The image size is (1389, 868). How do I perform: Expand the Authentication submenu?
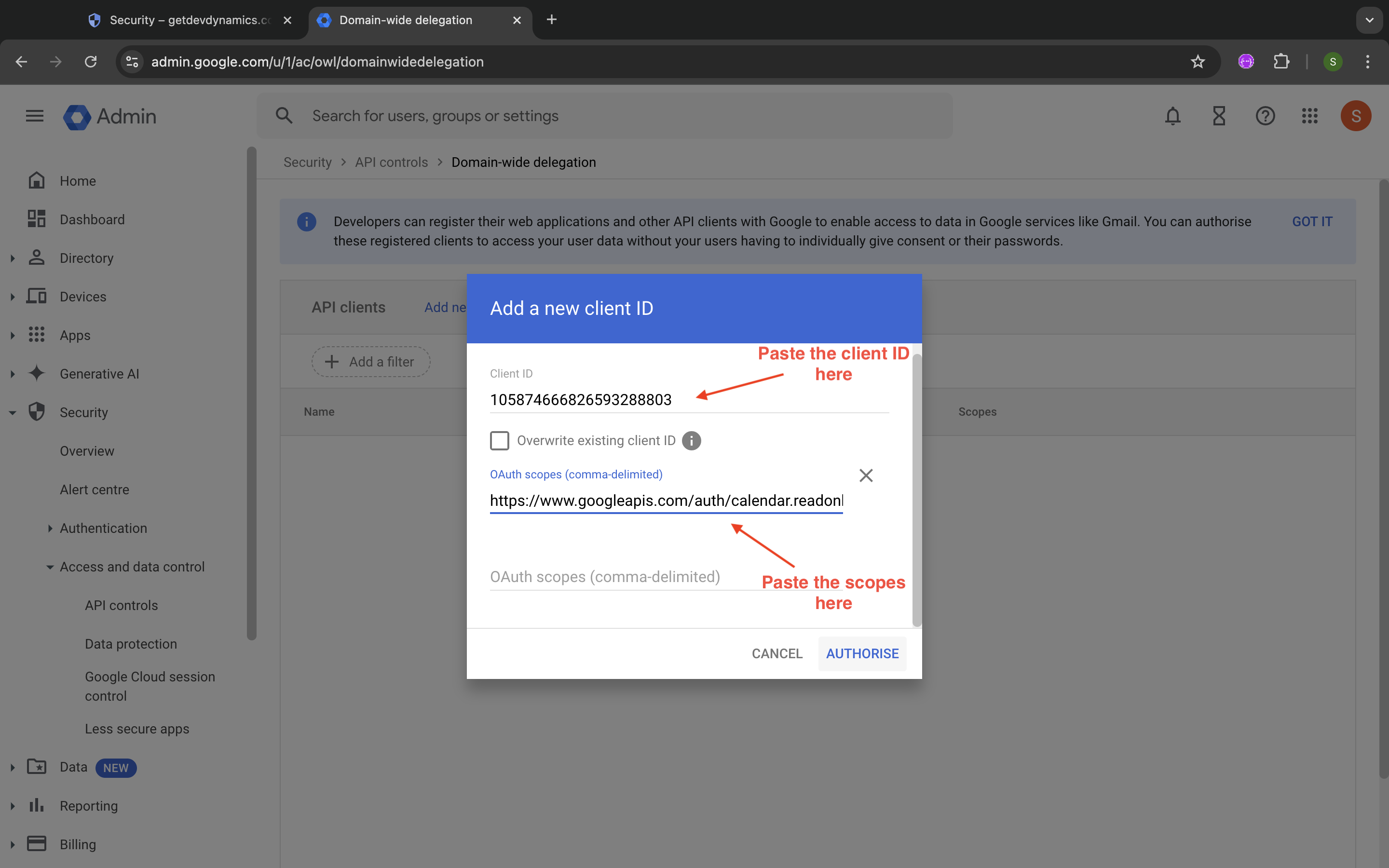coord(50,529)
